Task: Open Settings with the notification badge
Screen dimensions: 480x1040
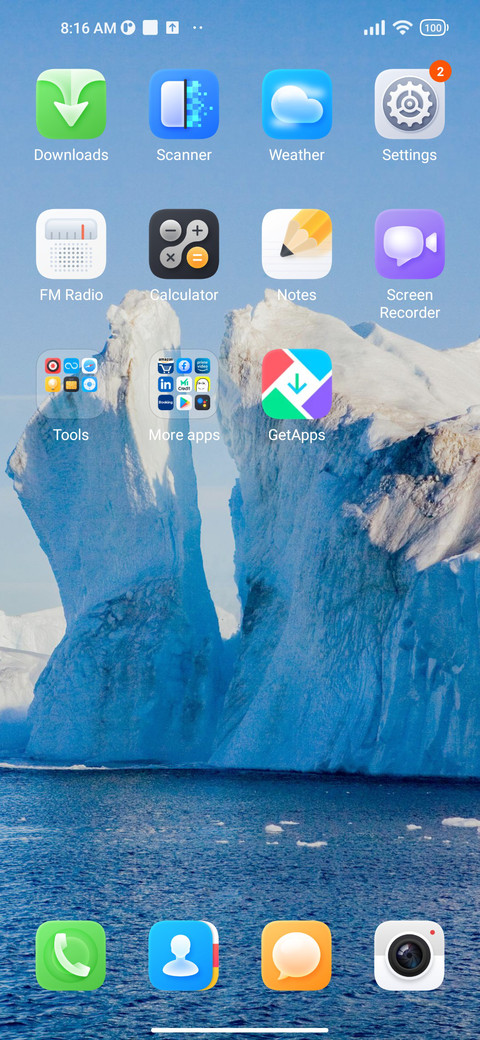Action: click(409, 104)
